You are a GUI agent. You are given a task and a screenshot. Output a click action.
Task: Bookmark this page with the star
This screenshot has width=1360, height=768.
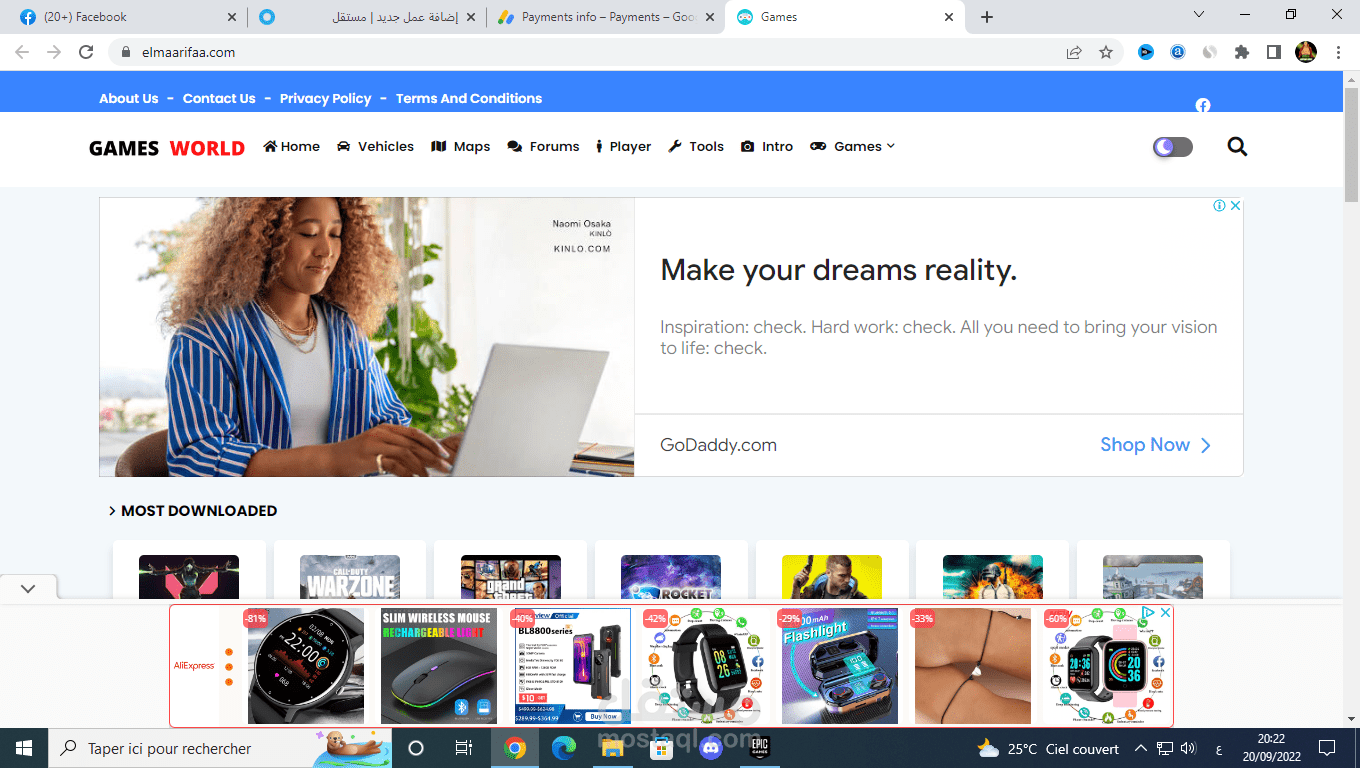pos(1106,52)
